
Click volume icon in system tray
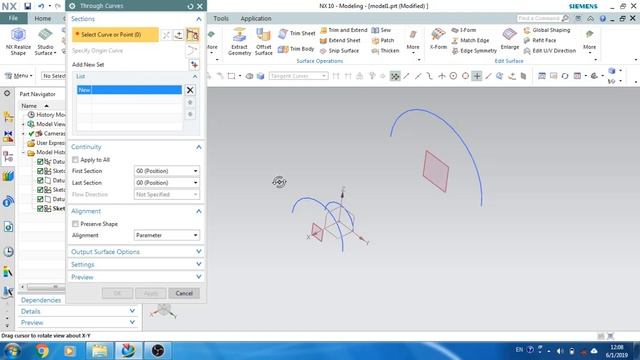pyautogui.click(x=560, y=351)
